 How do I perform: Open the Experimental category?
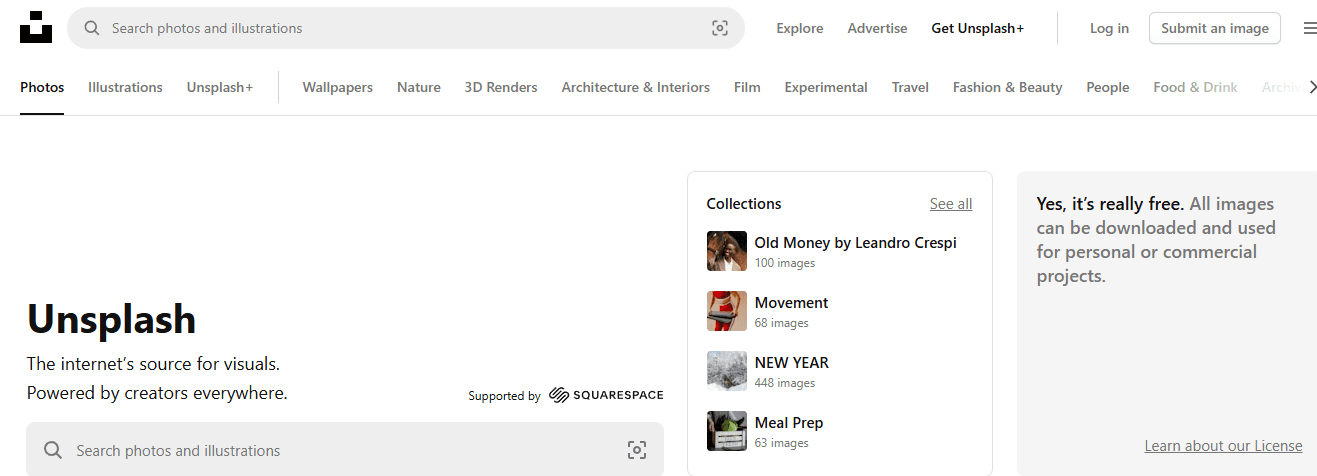[x=826, y=87]
